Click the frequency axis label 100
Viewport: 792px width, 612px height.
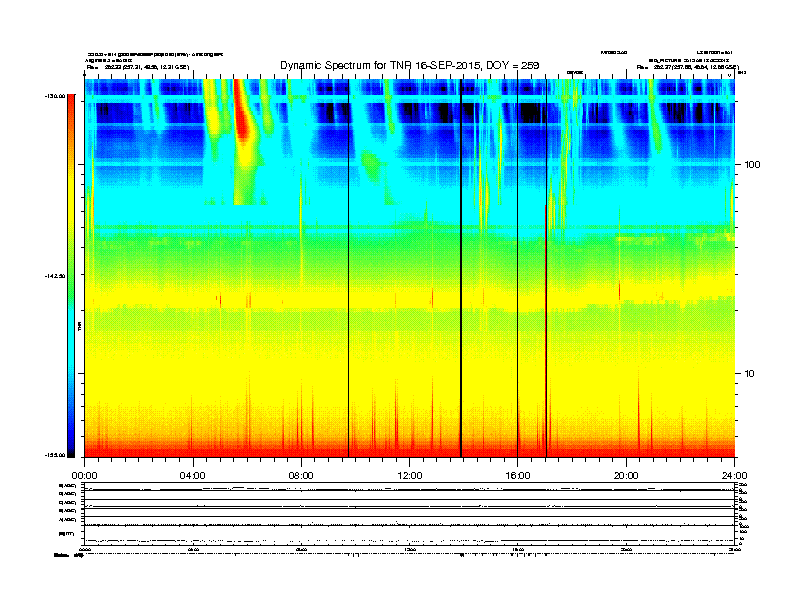coord(752,165)
